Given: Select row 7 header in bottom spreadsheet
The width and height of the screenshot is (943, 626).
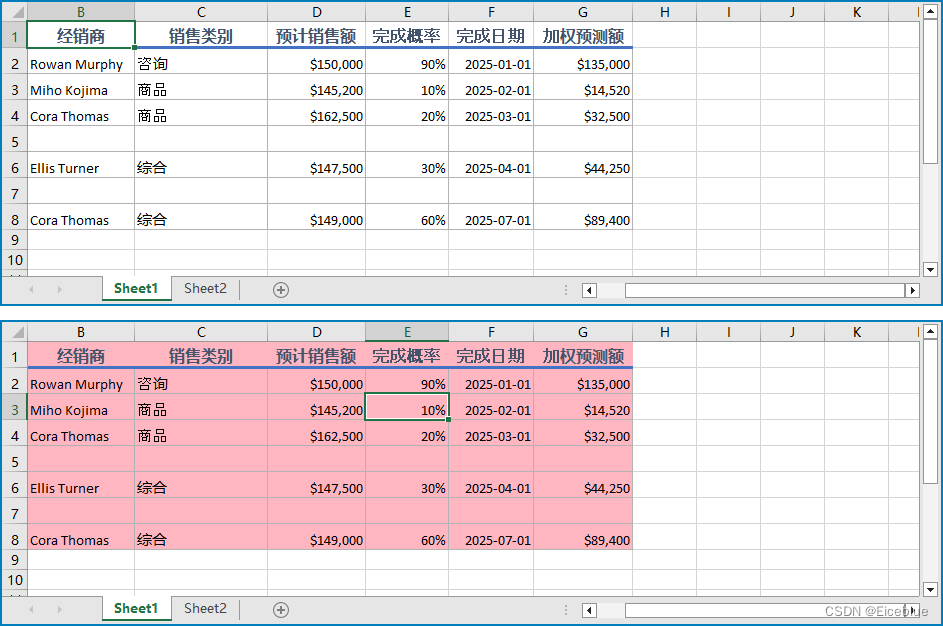Looking at the screenshot, I should (x=15, y=514).
